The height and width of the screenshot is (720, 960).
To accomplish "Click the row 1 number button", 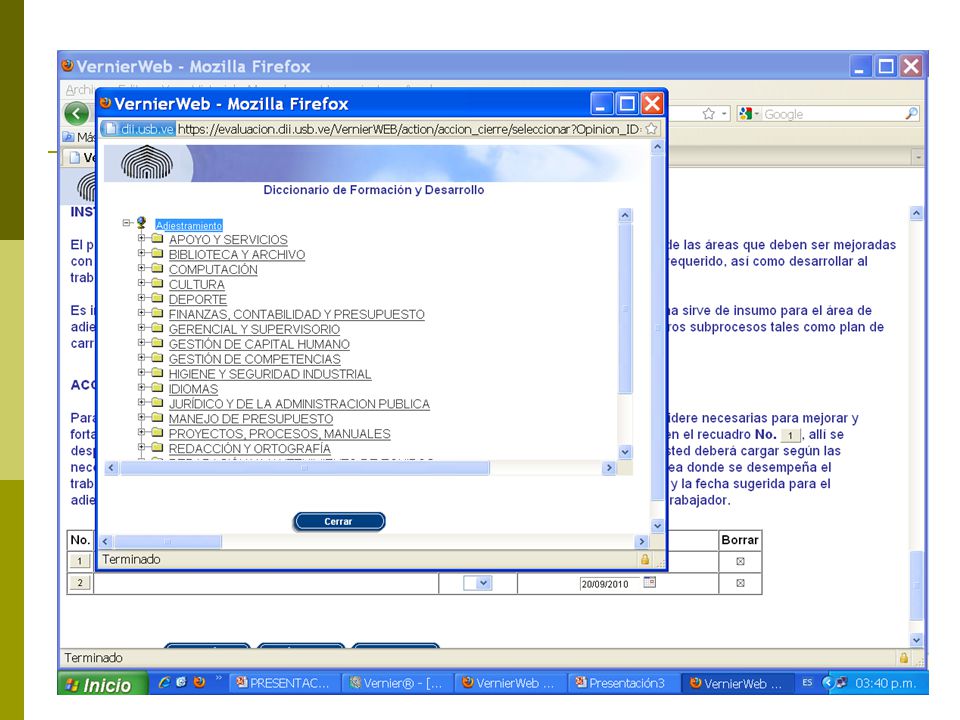I will (x=80, y=560).
